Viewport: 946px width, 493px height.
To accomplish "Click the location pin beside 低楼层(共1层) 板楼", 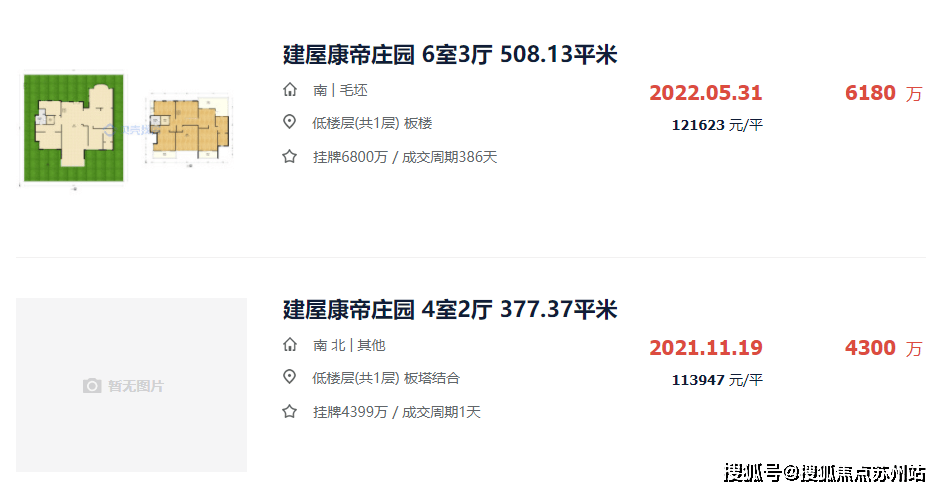I will coord(290,122).
